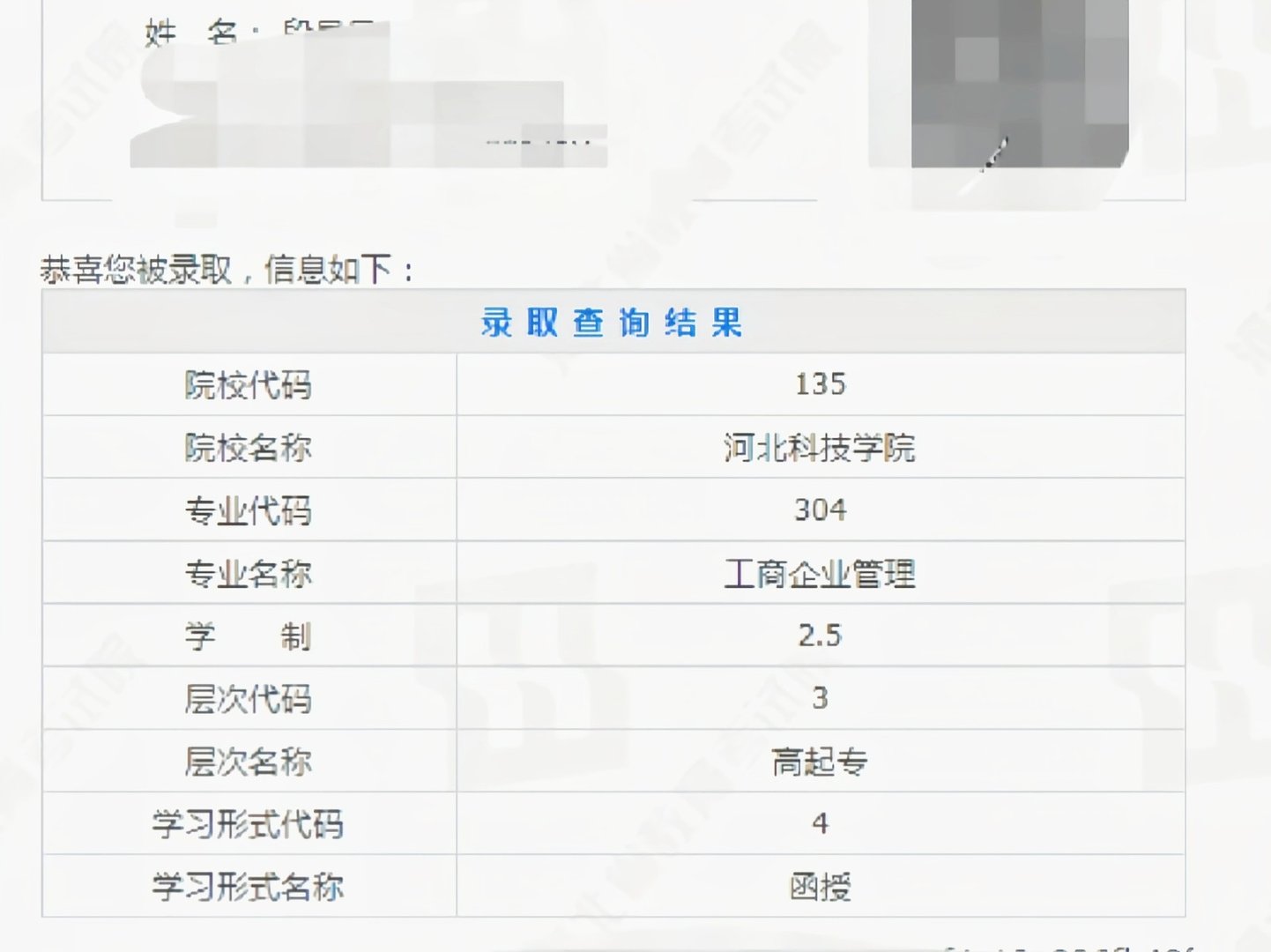Select the 层次名称 row label
The image size is (1271, 952).
[x=249, y=762]
